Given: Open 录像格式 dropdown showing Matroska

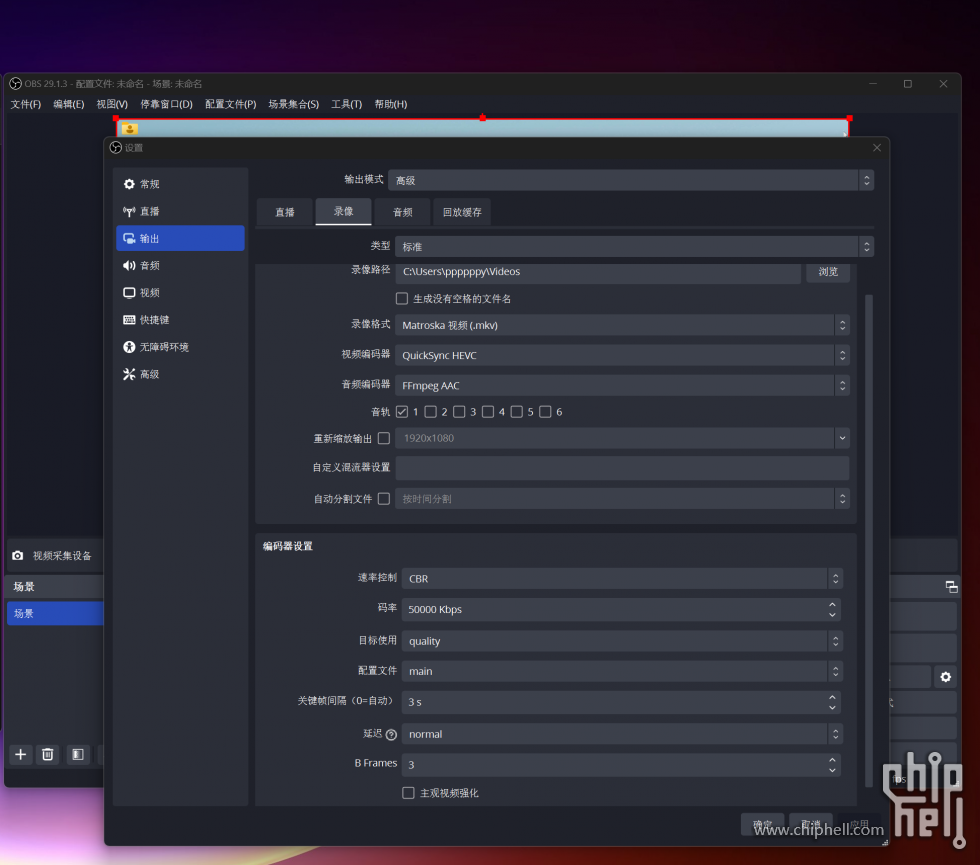Looking at the screenshot, I should coord(622,325).
